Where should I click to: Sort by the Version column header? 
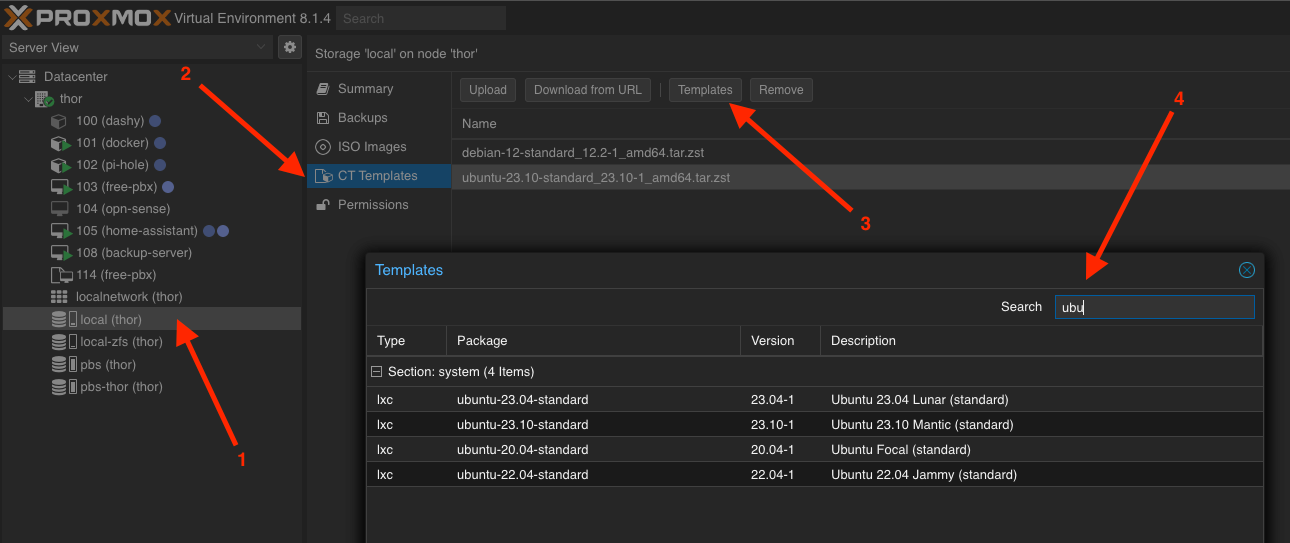(772, 341)
